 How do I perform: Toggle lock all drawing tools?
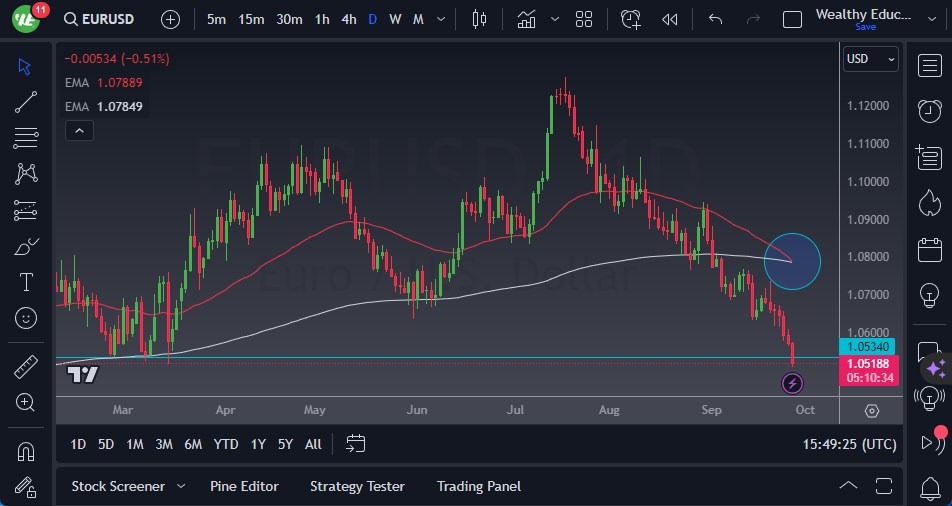pos(26,487)
